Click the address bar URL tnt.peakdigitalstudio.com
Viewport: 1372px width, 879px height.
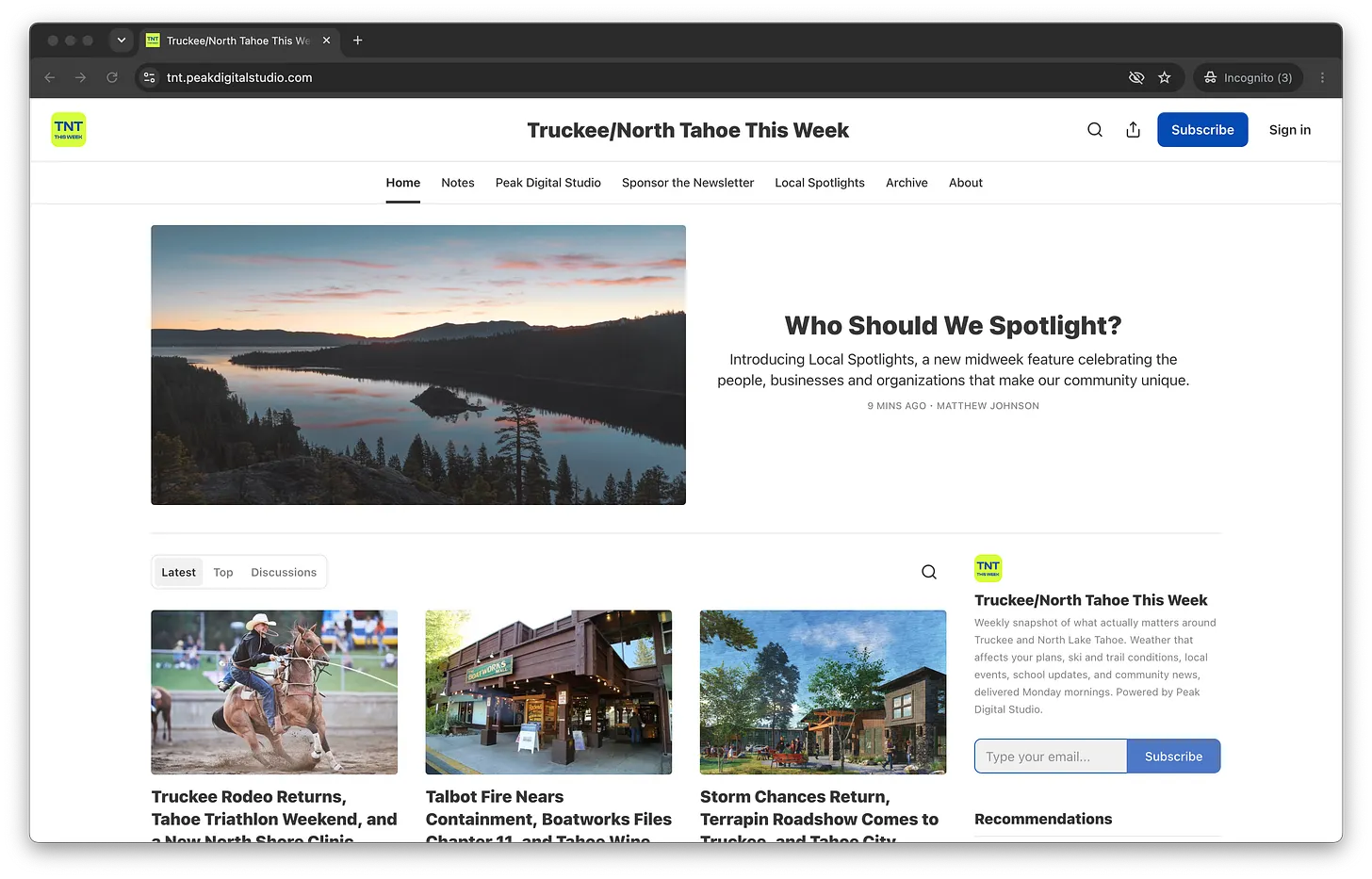239,77
